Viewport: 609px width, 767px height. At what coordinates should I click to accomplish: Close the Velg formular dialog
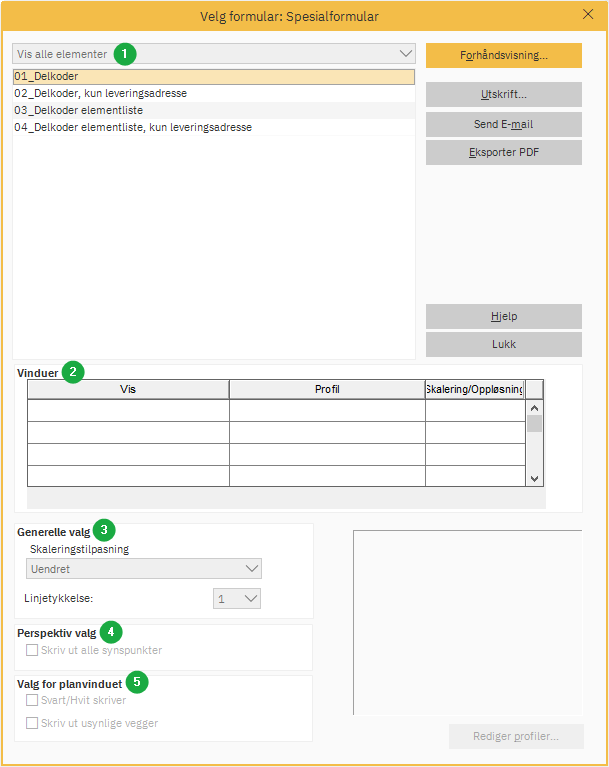point(588,14)
